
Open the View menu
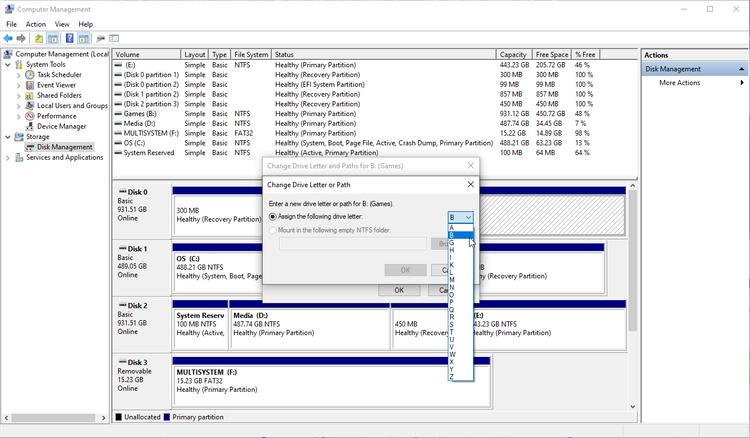(x=62, y=24)
